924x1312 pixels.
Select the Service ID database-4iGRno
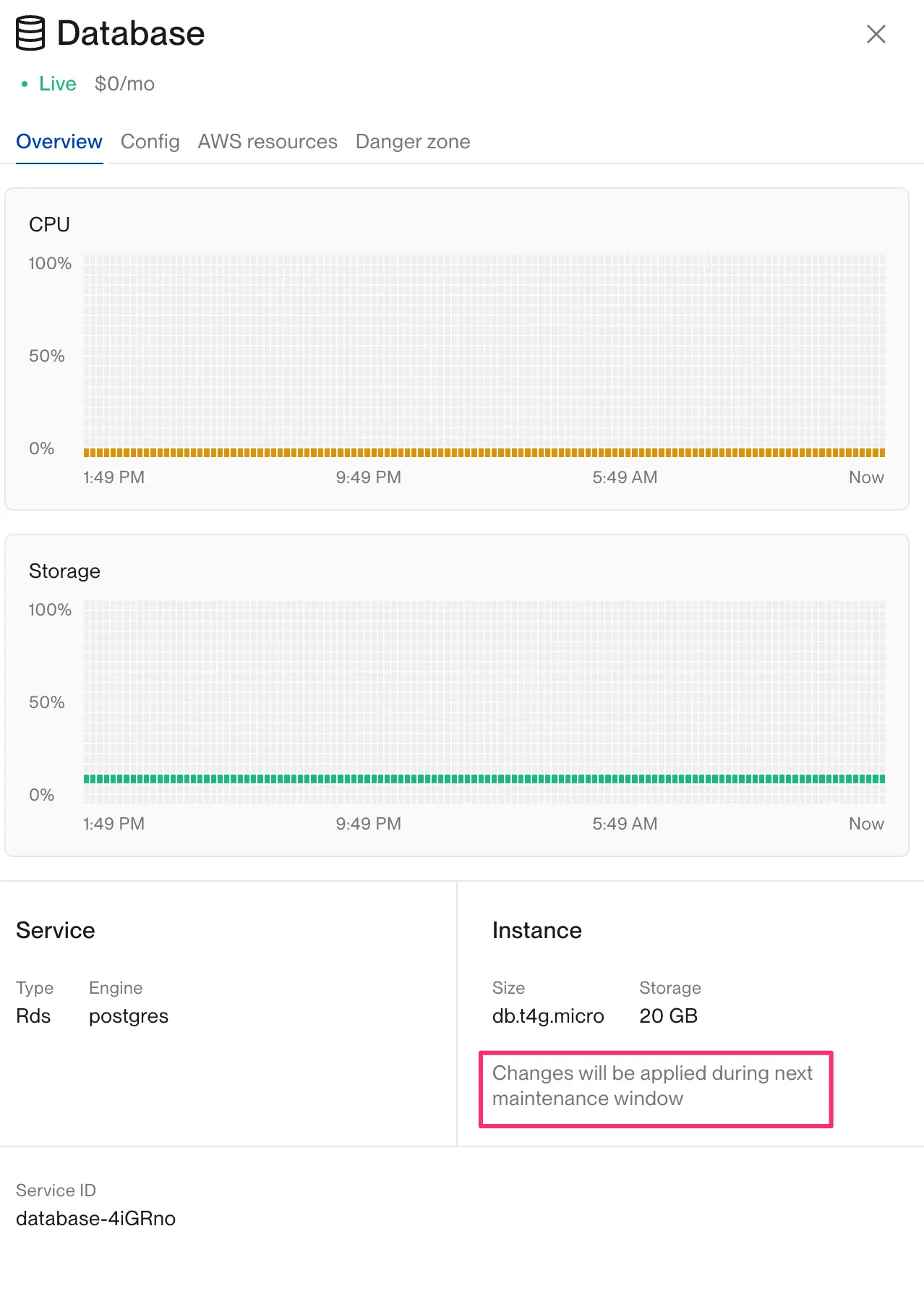point(95,1219)
